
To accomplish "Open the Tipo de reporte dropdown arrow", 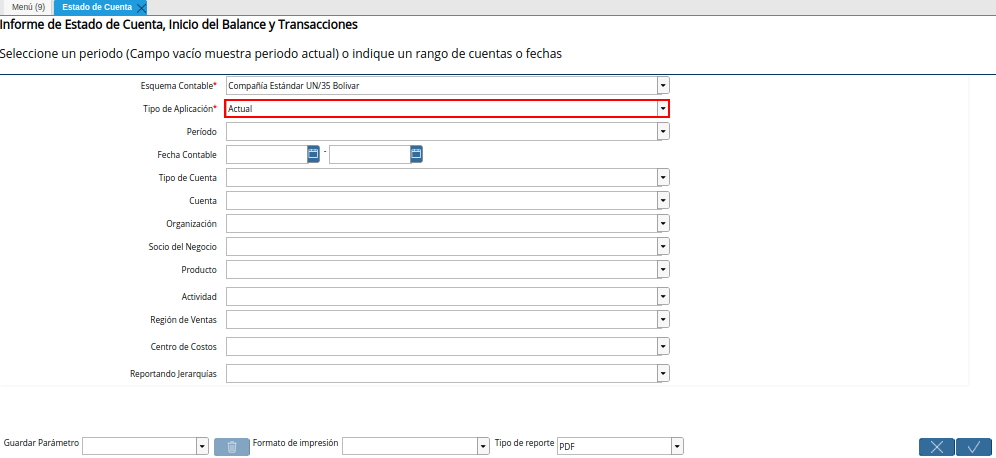I will (678, 447).
